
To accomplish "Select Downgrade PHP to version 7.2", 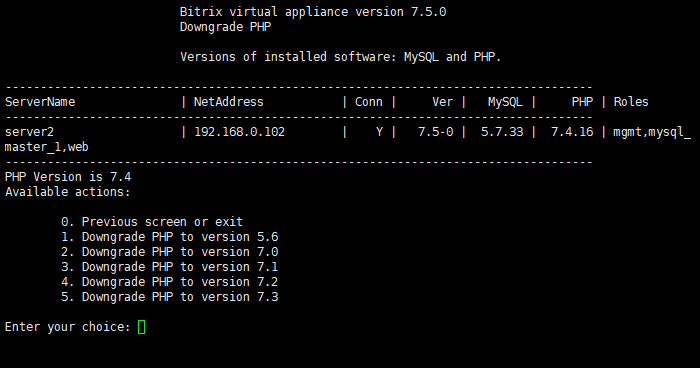I will coord(170,282).
